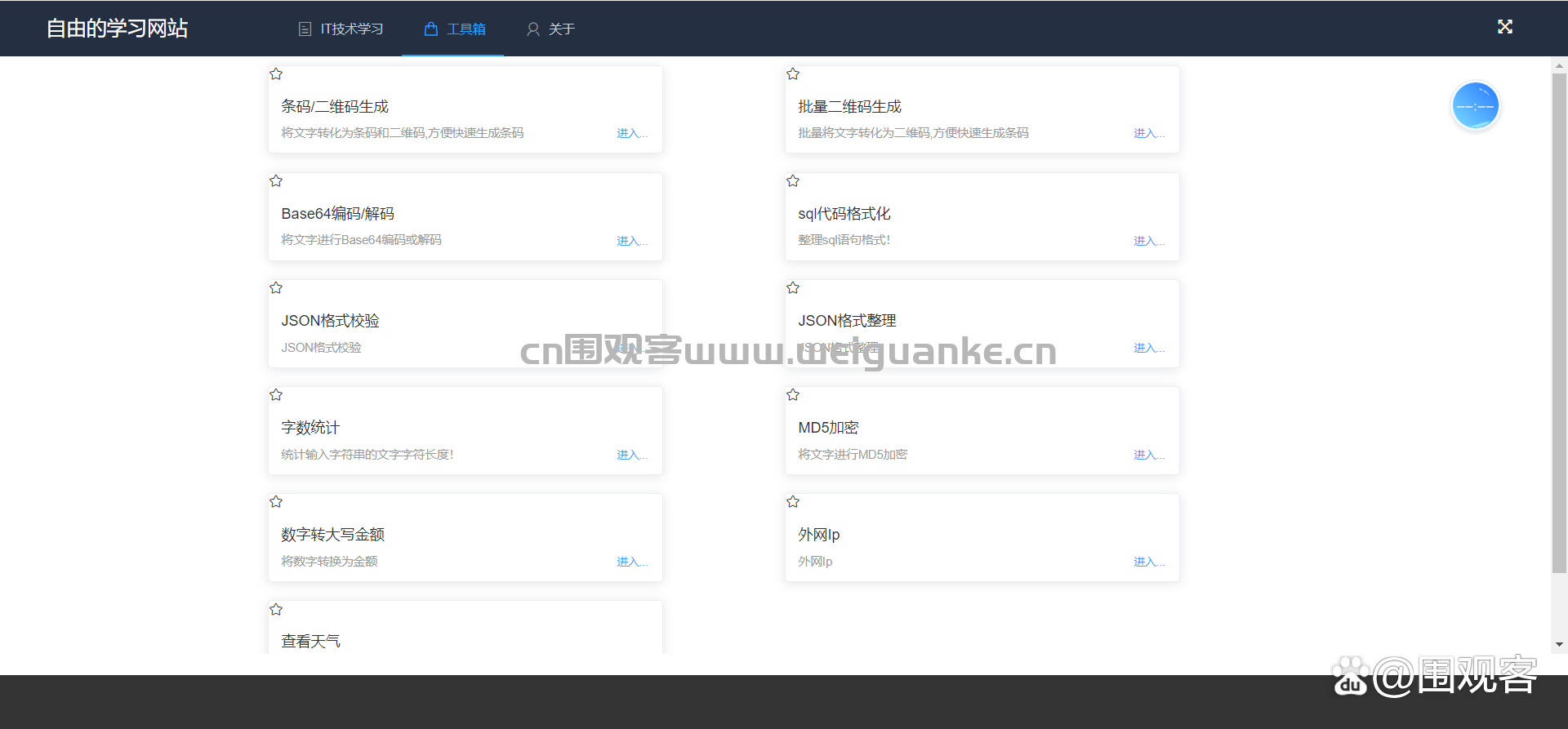This screenshot has height=729, width=1568.
Task: Click the 字数统计 card title
Action: click(310, 428)
